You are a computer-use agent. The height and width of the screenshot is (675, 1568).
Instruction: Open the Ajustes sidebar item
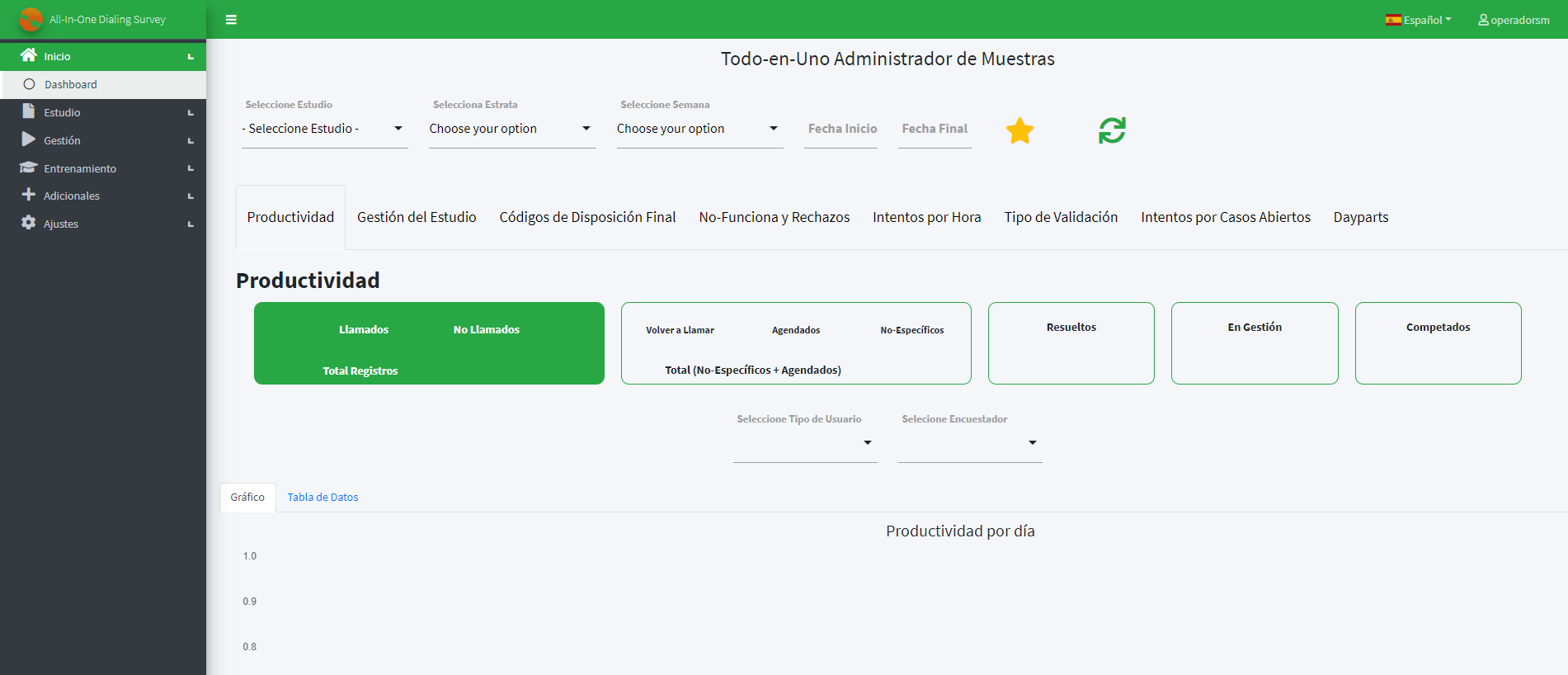click(x=103, y=224)
